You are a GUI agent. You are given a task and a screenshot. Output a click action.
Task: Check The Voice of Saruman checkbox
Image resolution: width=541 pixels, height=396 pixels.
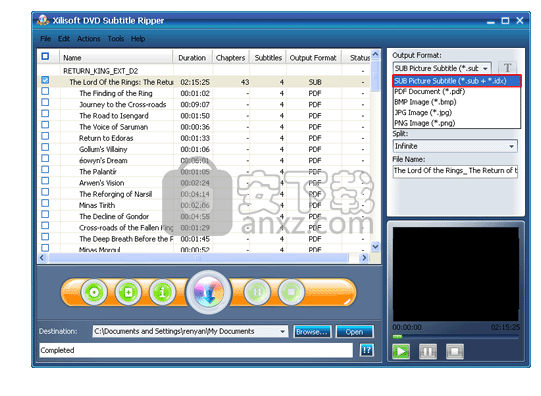[45, 125]
